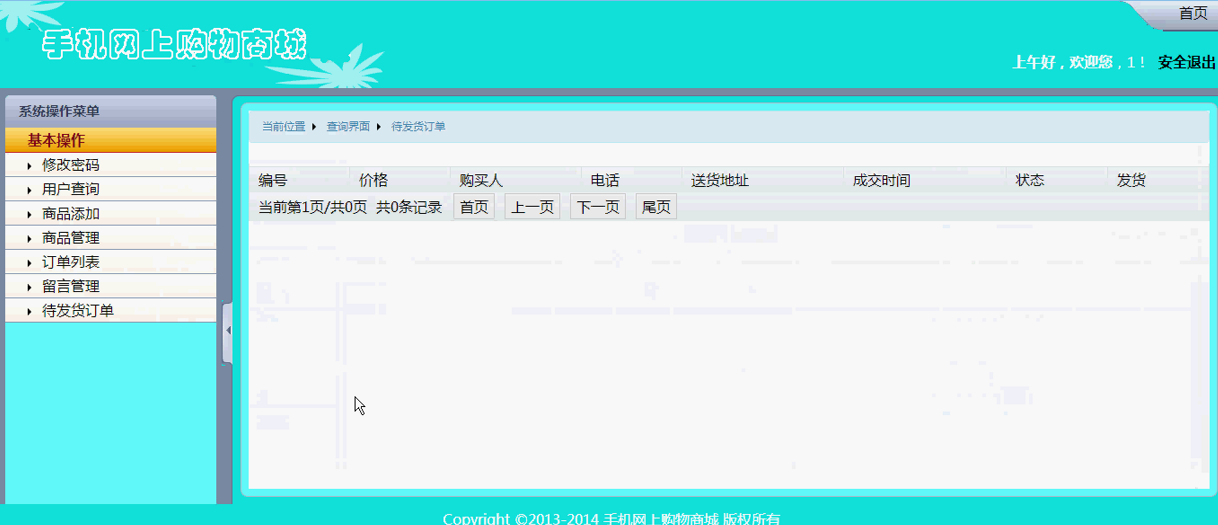Click the 发货 column header
1218x525 pixels.
point(1131,180)
